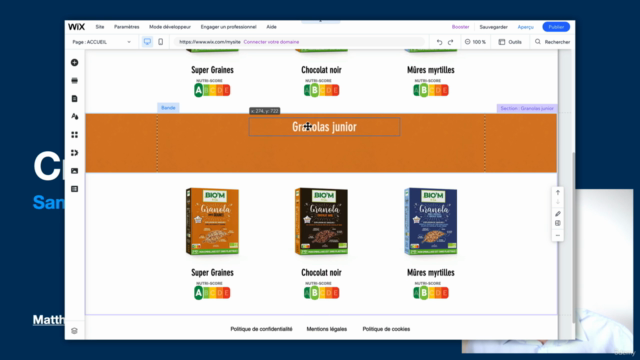This screenshot has width=640, height=360.
Task: Open the My Business puzzle icon
Action: [74, 153]
